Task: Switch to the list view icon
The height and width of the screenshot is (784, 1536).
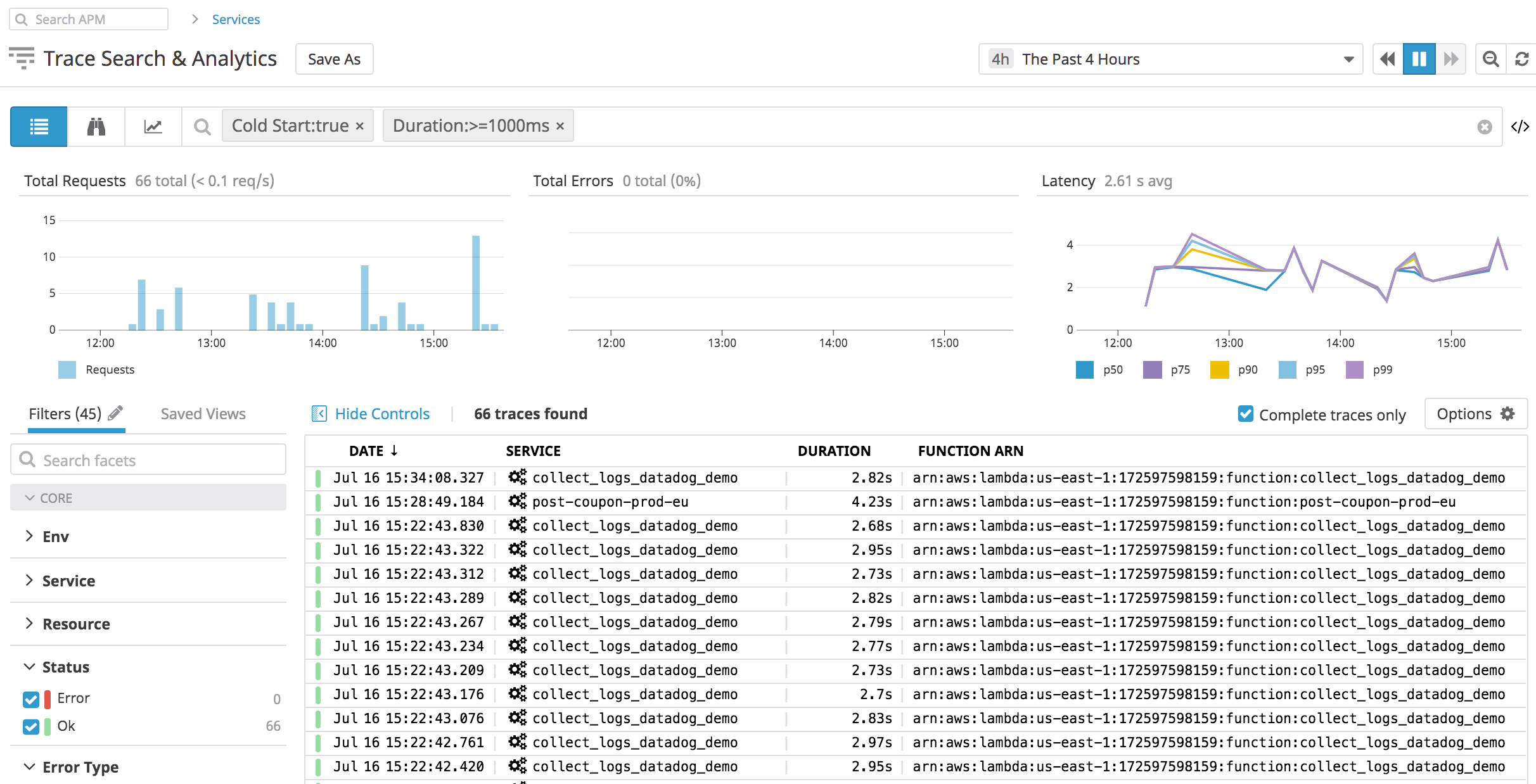Action: tap(38, 126)
